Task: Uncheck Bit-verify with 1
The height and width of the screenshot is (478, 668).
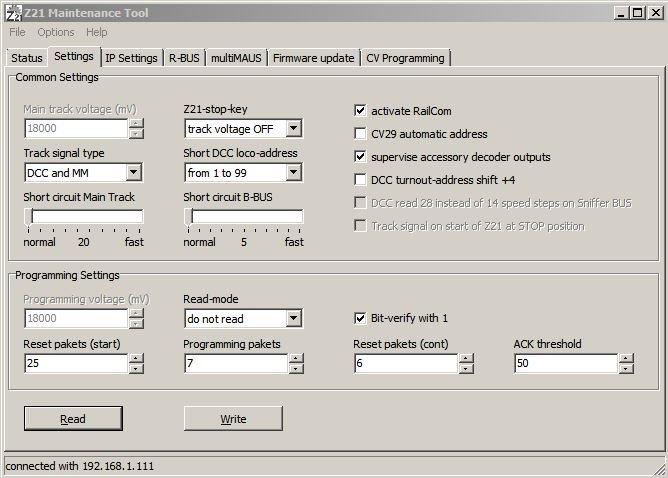Action: 361,319
